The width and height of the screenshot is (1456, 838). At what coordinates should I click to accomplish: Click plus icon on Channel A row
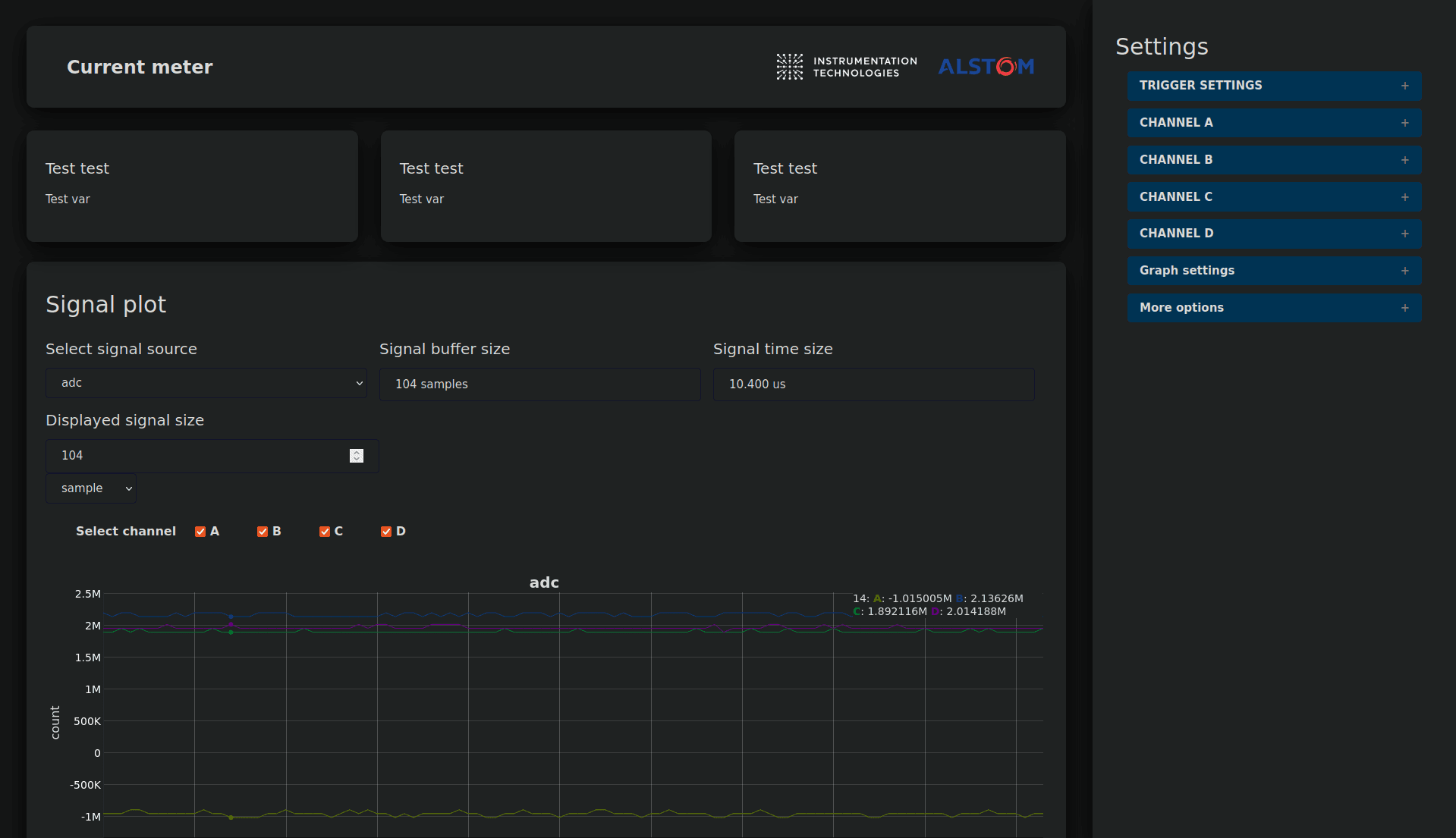click(1405, 123)
